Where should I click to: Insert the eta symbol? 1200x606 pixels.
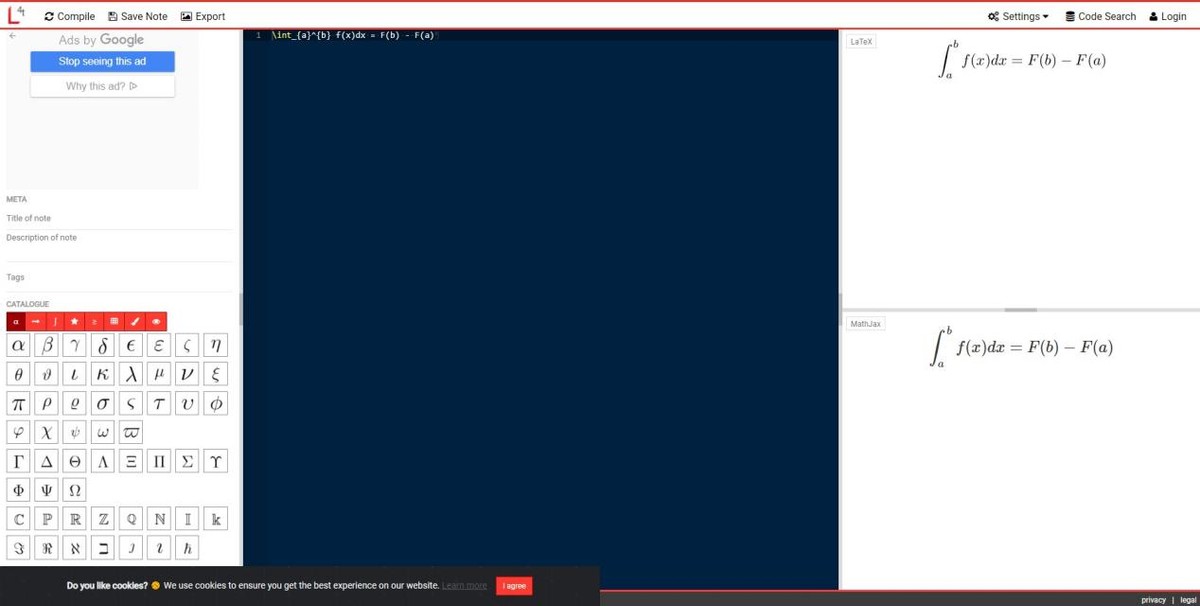(x=215, y=346)
